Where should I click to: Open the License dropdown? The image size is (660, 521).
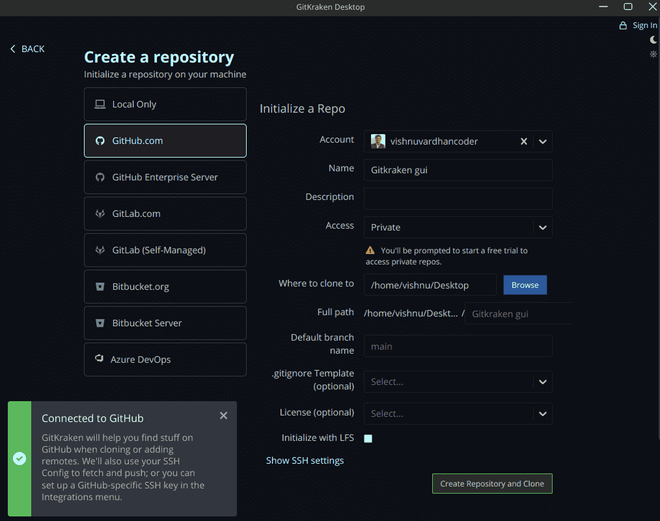[458, 413]
